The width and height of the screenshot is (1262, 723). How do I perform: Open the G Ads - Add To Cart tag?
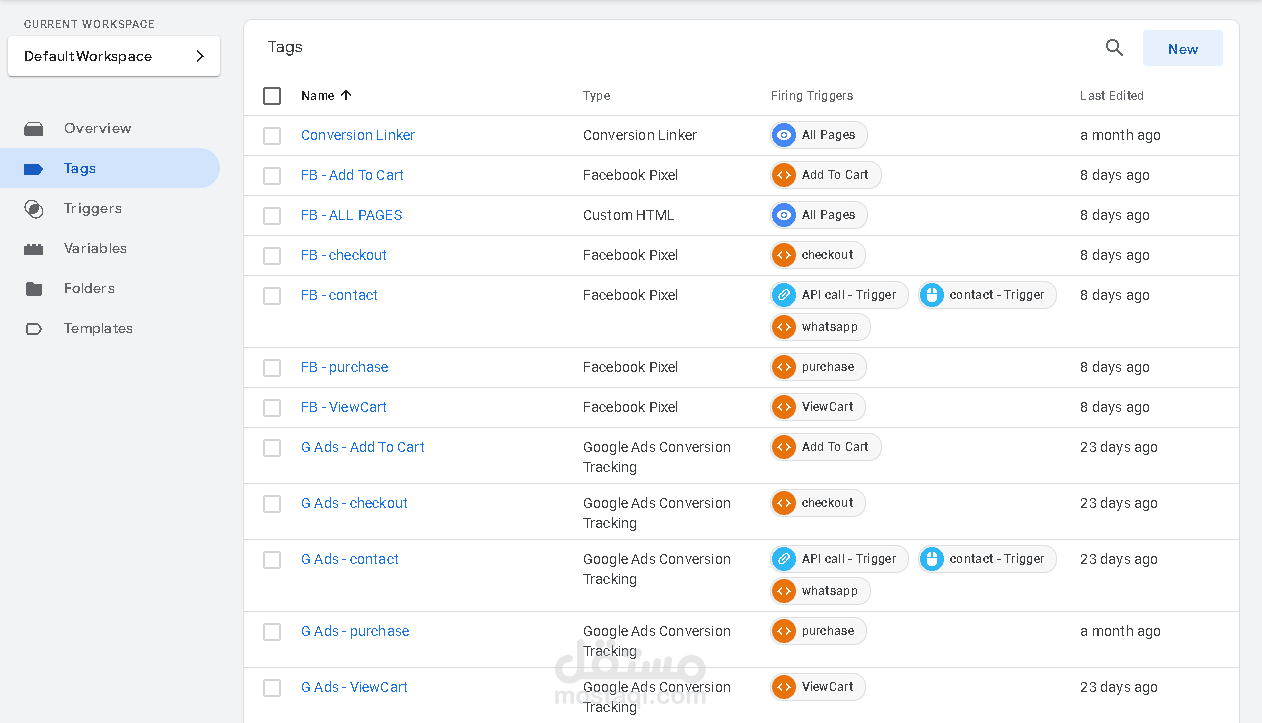363,447
